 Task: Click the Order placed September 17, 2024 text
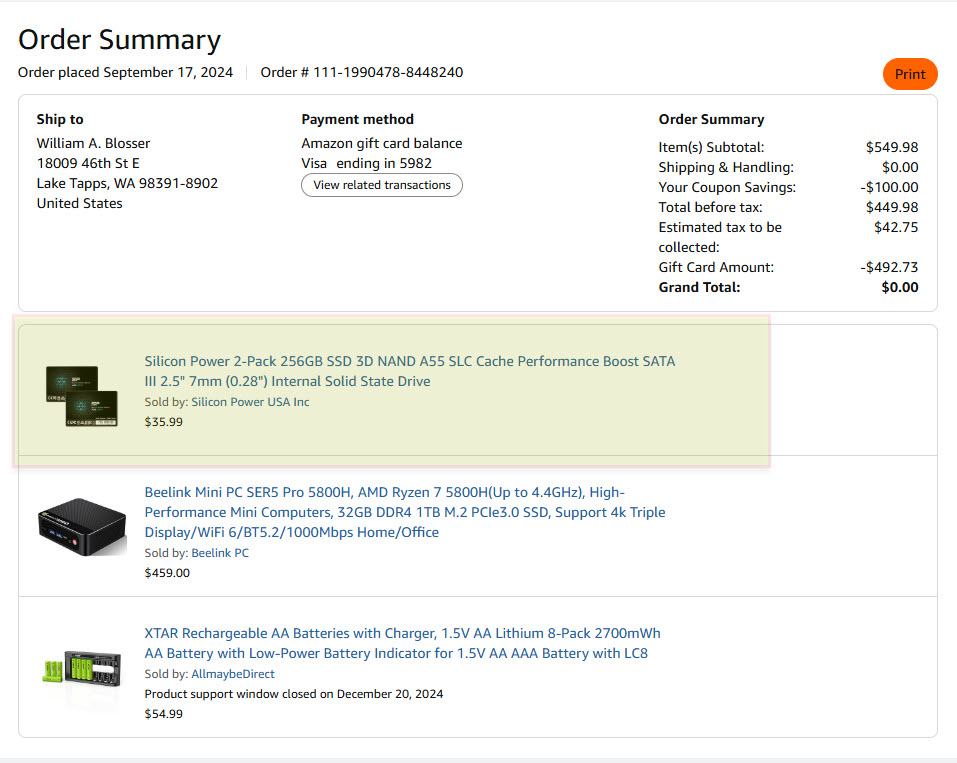pos(125,72)
